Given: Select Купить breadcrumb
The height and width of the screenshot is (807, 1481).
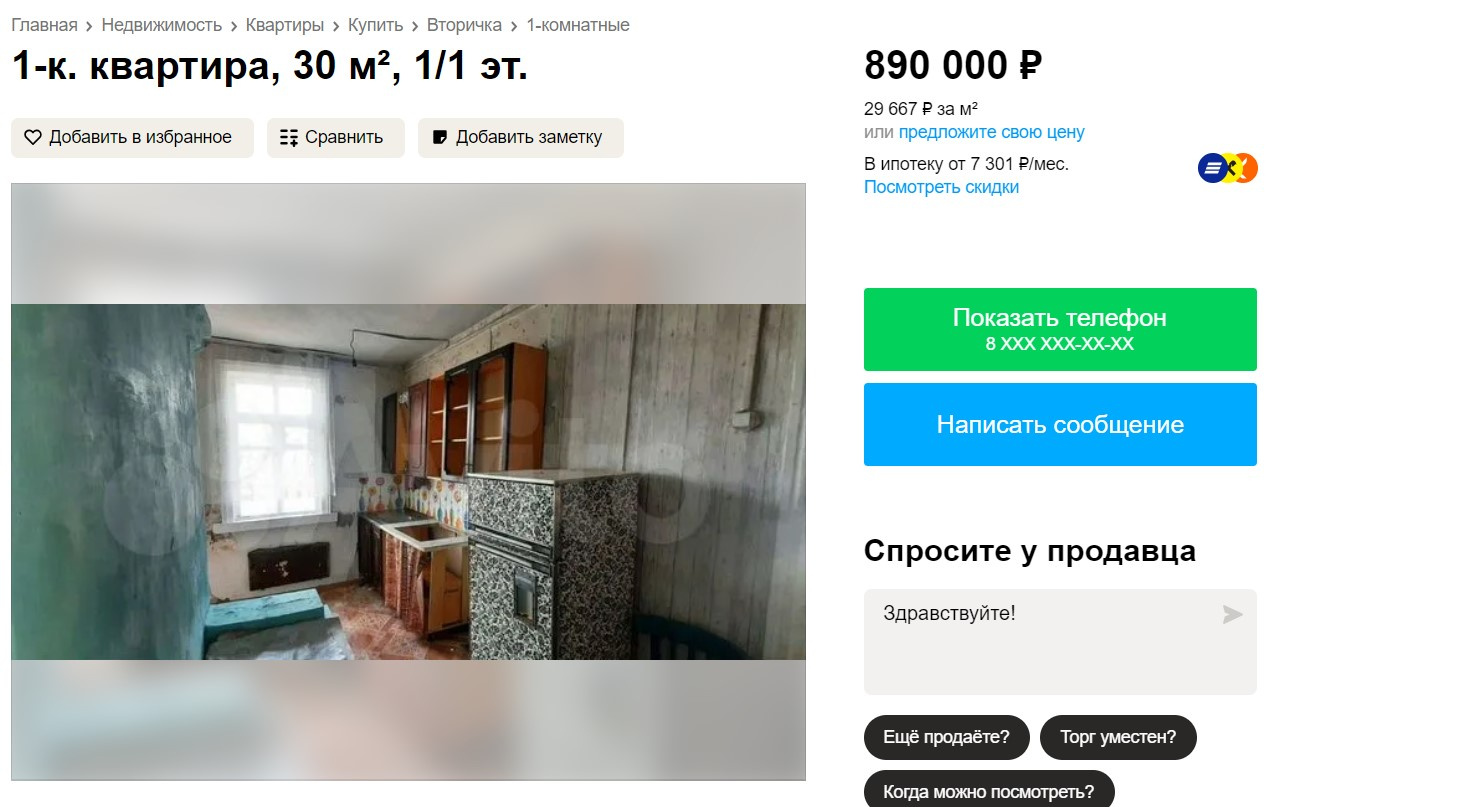Looking at the screenshot, I should point(375,25).
